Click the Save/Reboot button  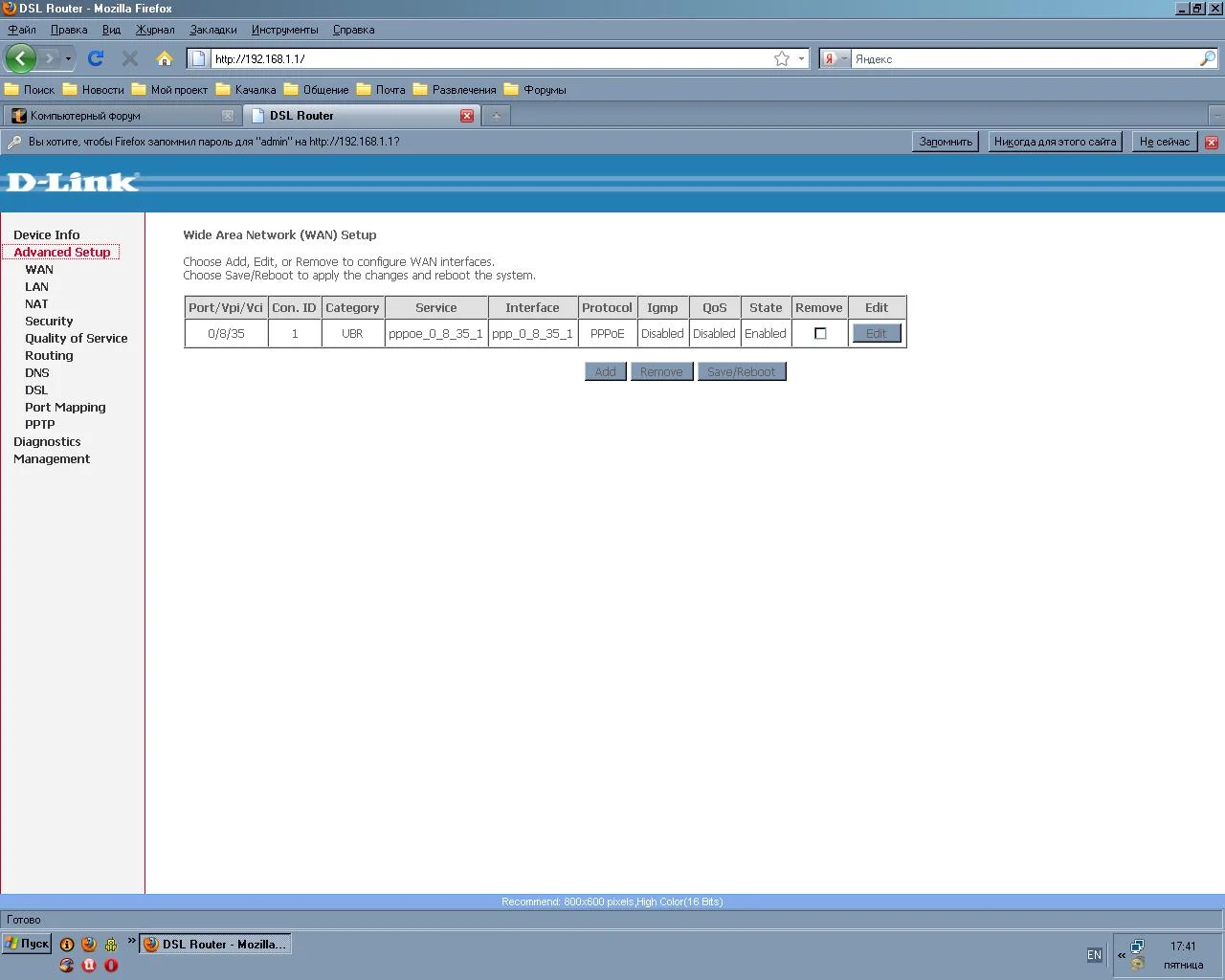pyautogui.click(x=742, y=371)
